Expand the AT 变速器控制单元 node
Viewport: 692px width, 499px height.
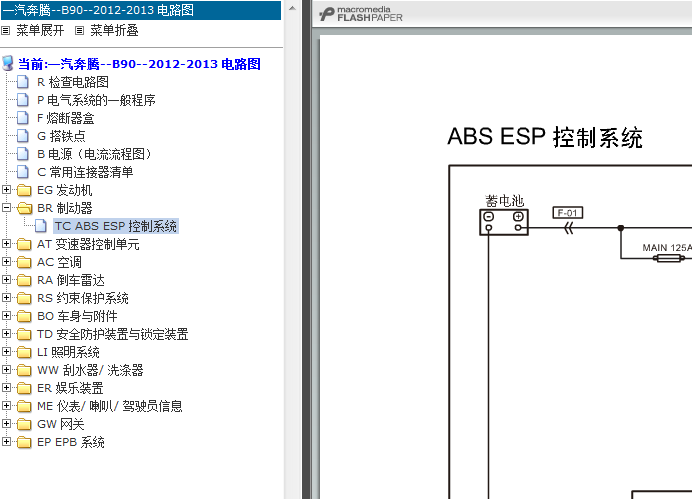point(6,244)
